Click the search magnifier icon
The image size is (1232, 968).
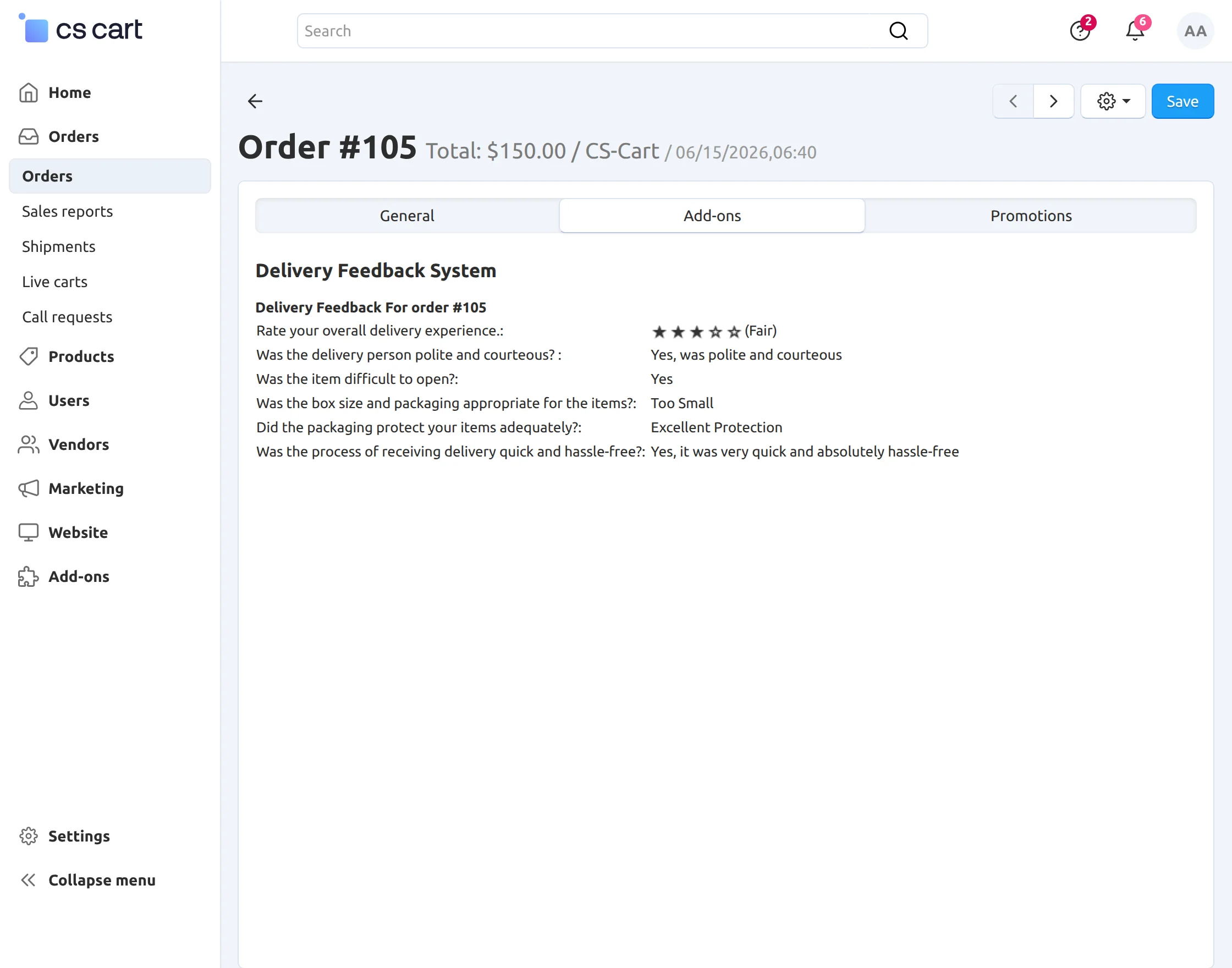(x=898, y=31)
